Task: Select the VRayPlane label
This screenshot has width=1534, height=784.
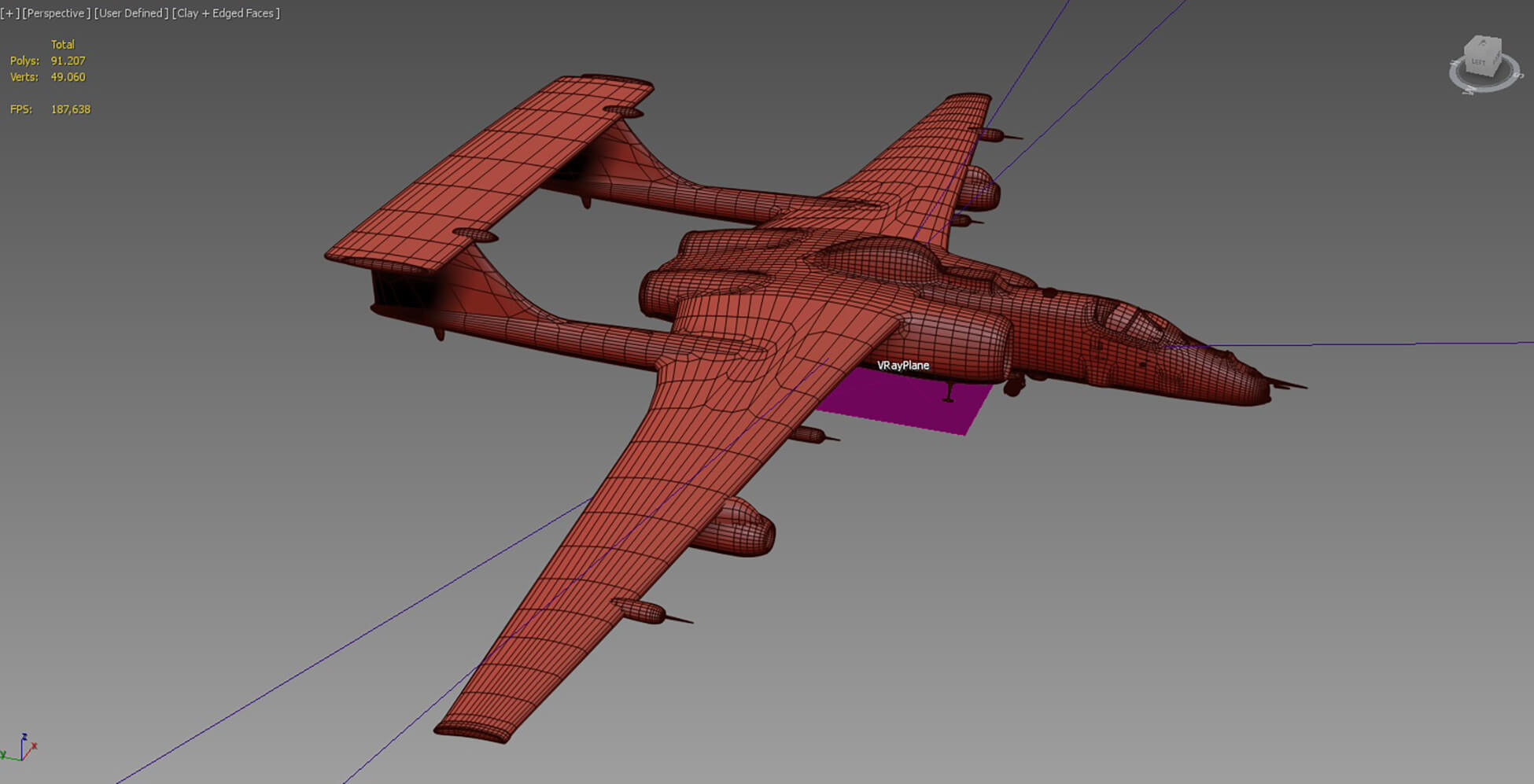Action: [903, 366]
